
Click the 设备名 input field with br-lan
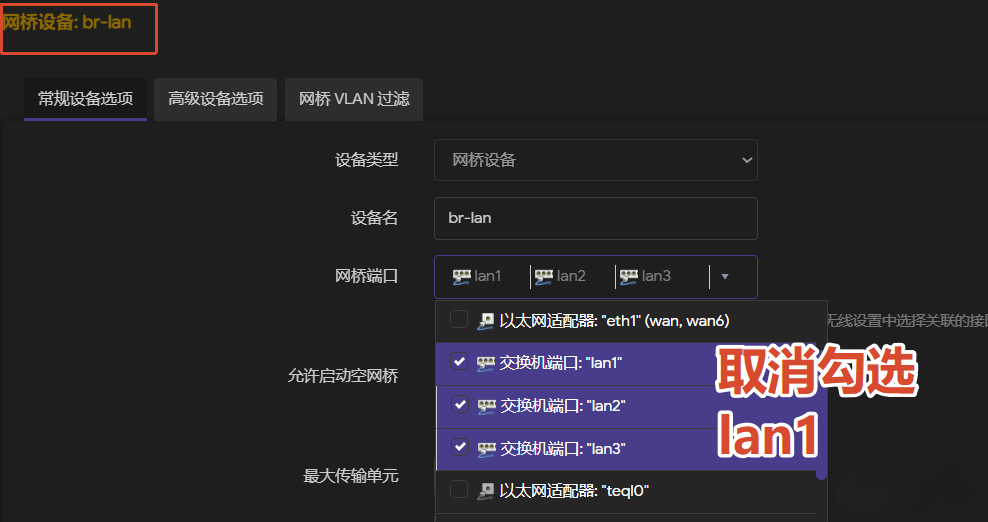(595, 218)
